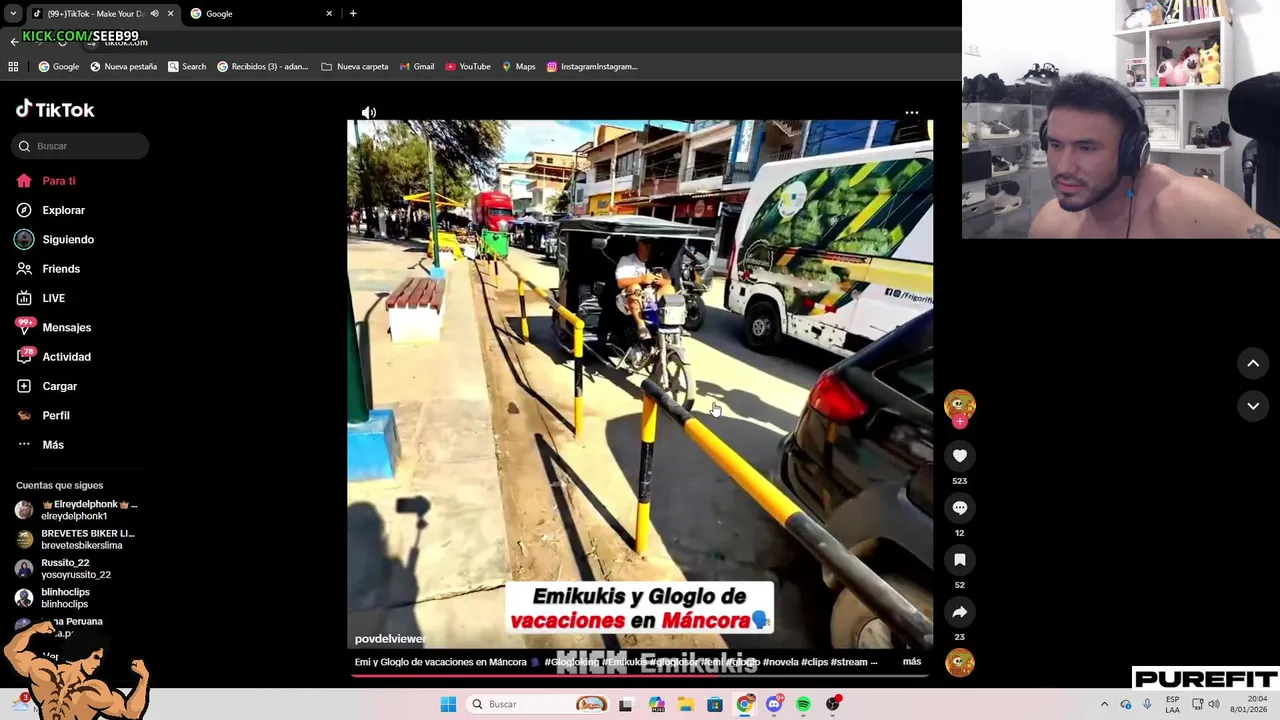Screen dimensions: 1280x720
Task: Follow the creator with the plus badge
Action: (x=960, y=422)
